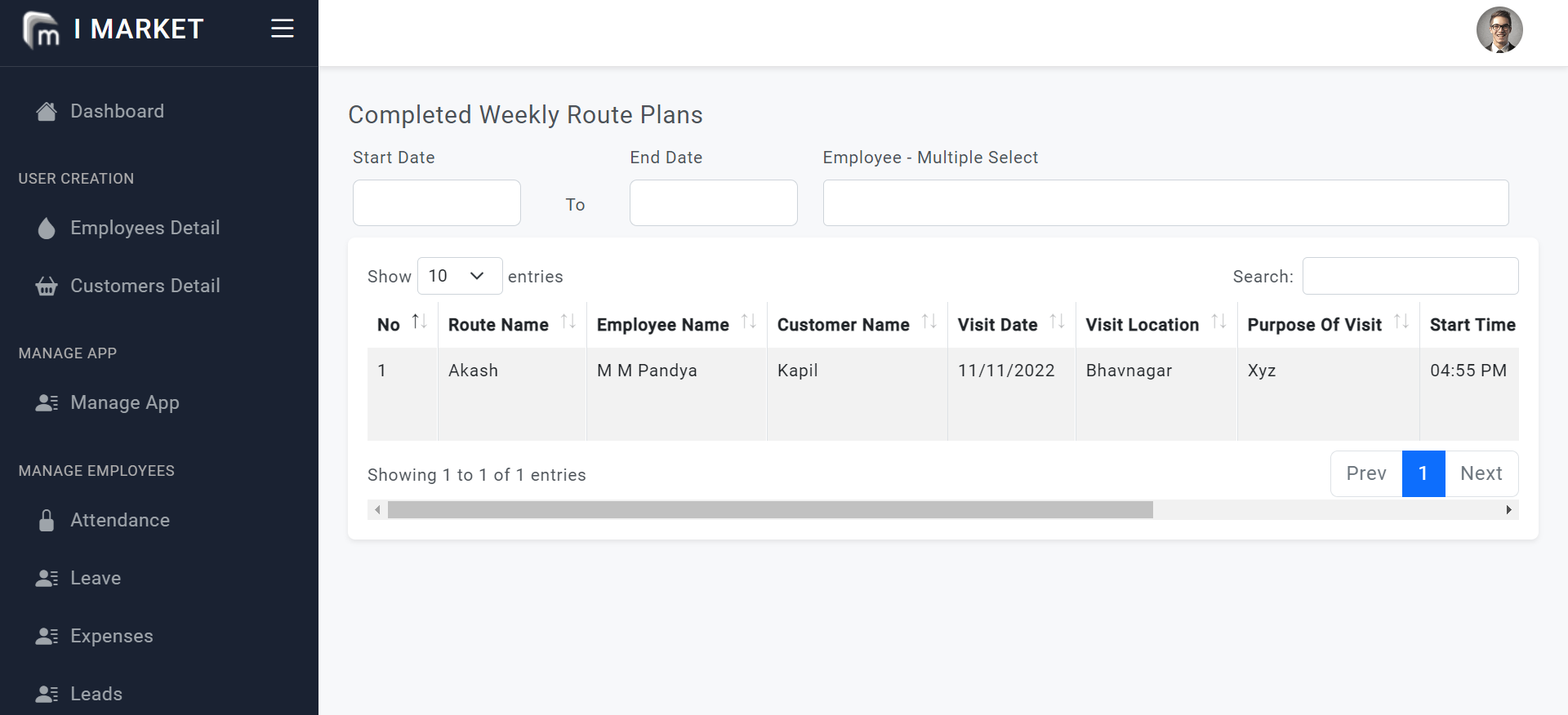Click the Customers Detail basket icon
The height and width of the screenshot is (715, 1568).
[47, 286]
